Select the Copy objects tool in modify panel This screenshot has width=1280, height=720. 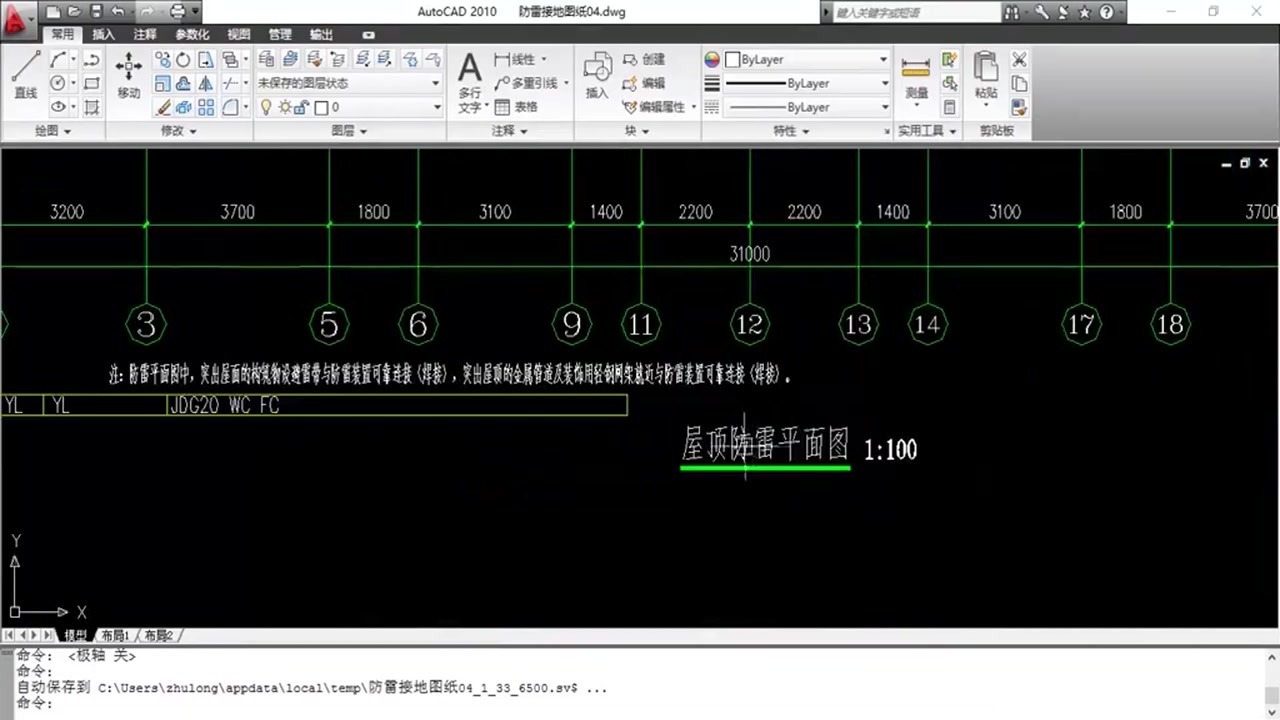[x=162, y=60]
